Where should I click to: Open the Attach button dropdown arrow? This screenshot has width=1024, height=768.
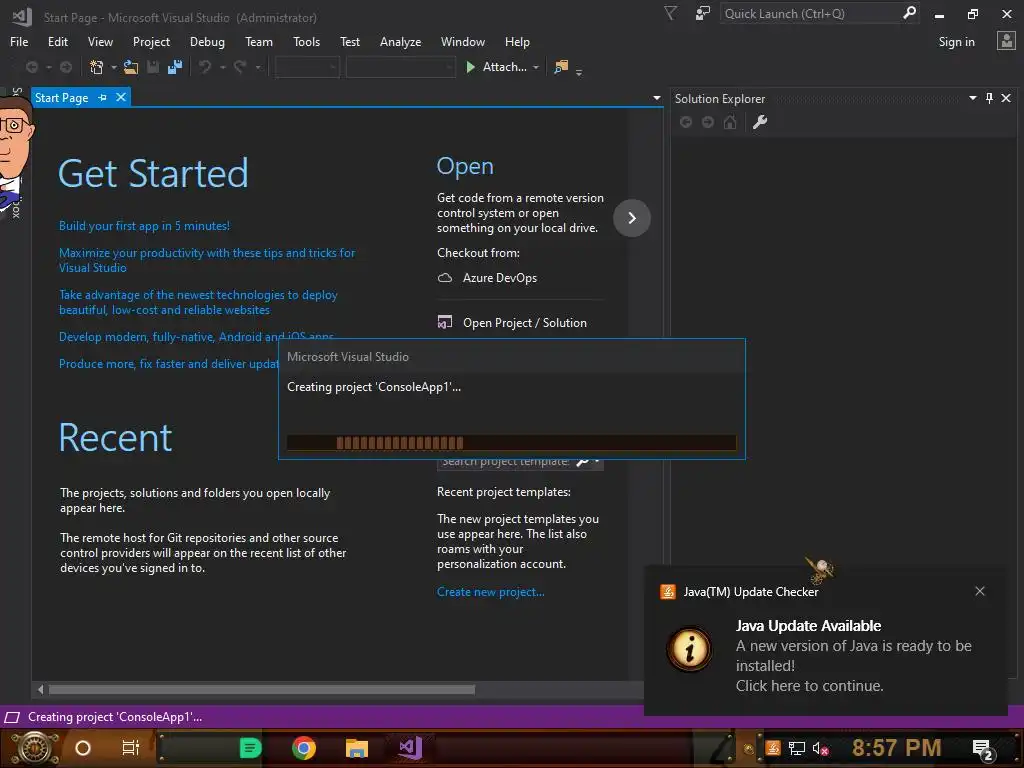536,67
